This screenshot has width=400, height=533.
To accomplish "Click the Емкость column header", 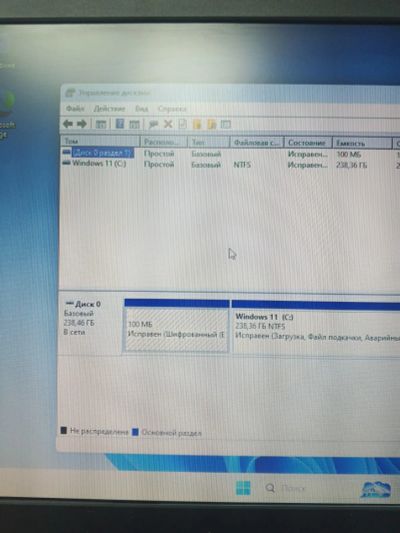I will (362, 143).
